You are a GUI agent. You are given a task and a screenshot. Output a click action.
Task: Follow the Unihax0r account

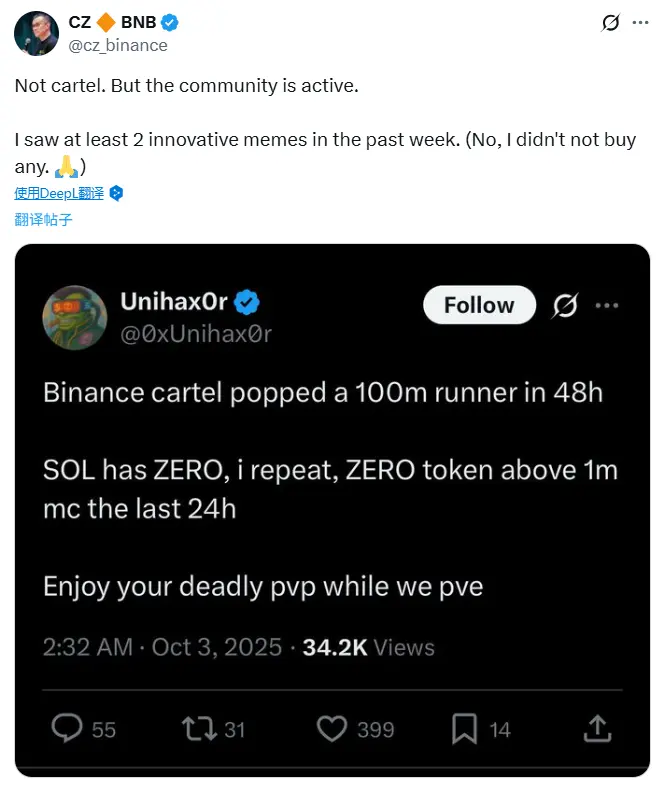(x=479, y=305)
